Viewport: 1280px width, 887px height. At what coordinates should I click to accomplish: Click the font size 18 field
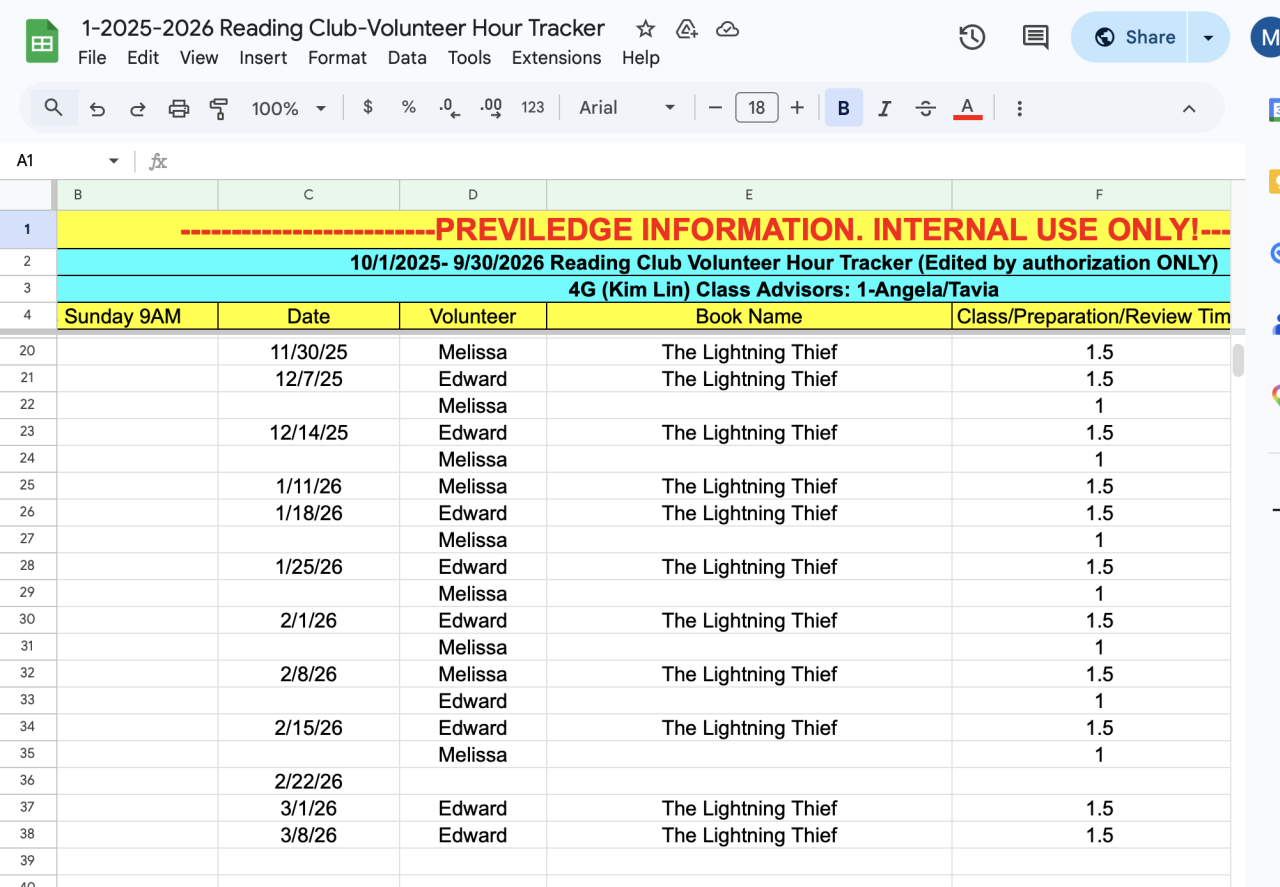(756, 108)
